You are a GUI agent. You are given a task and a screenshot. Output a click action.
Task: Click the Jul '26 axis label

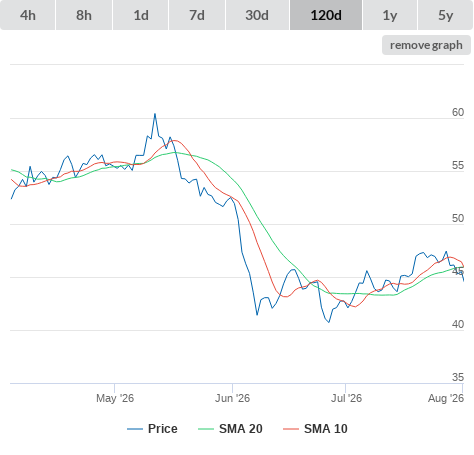point(346,398)
